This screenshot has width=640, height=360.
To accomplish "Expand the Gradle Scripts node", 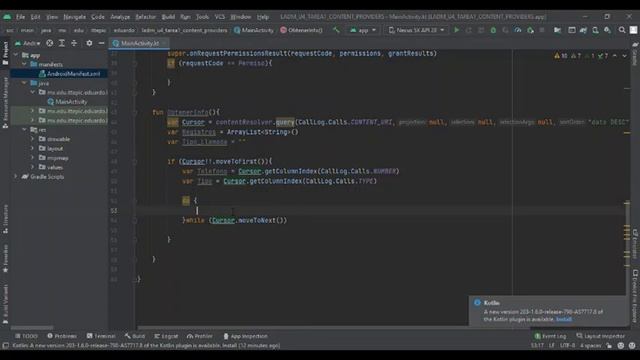I will (16, 177).
